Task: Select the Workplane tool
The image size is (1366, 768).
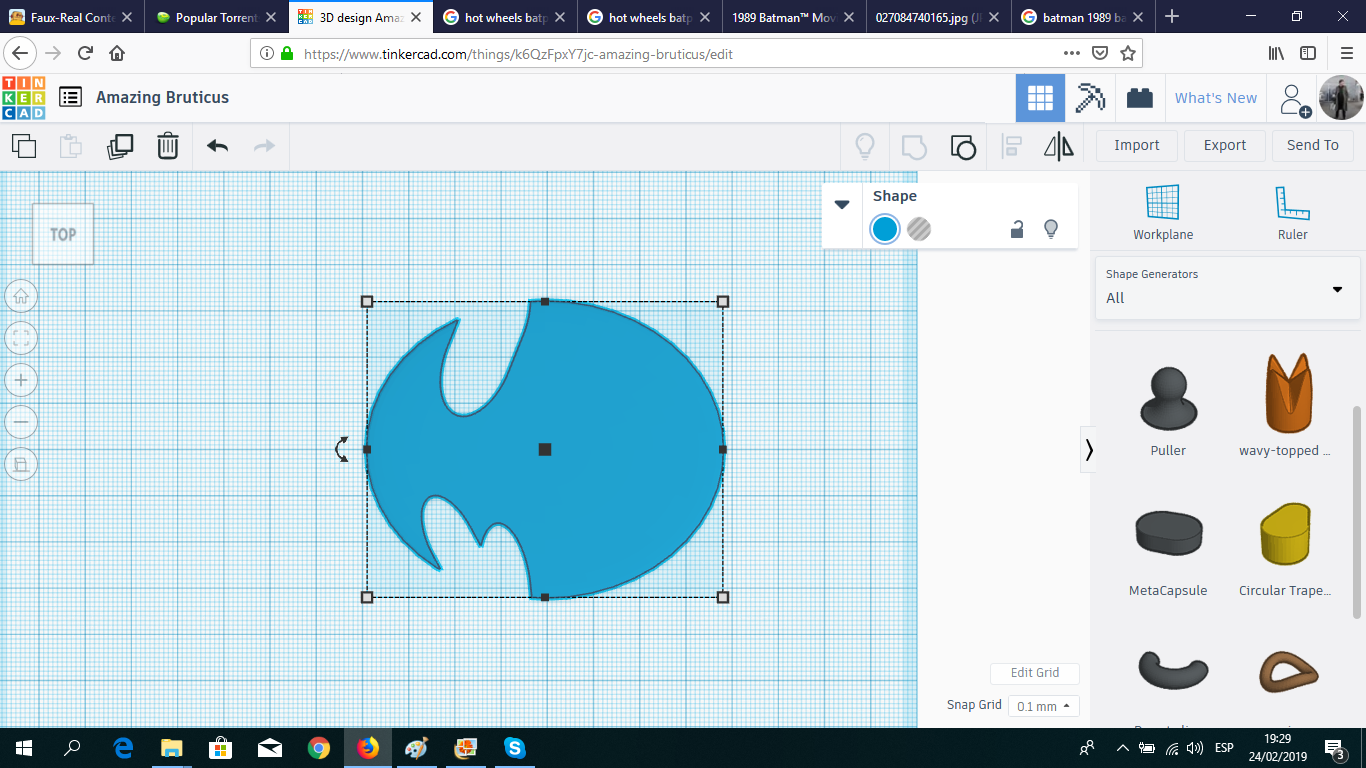Action: (1163, 213)
